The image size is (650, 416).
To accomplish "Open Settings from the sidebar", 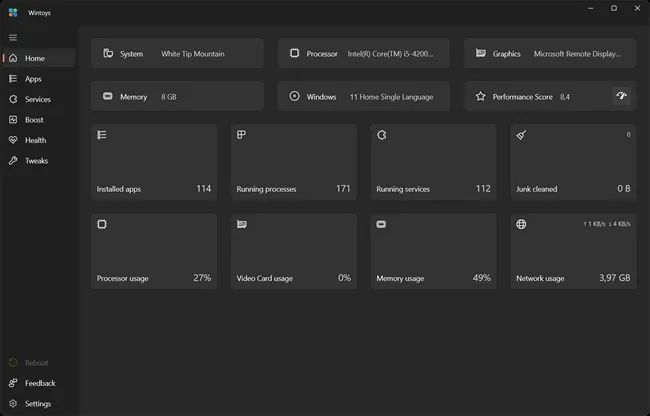I will pos(39,404).
